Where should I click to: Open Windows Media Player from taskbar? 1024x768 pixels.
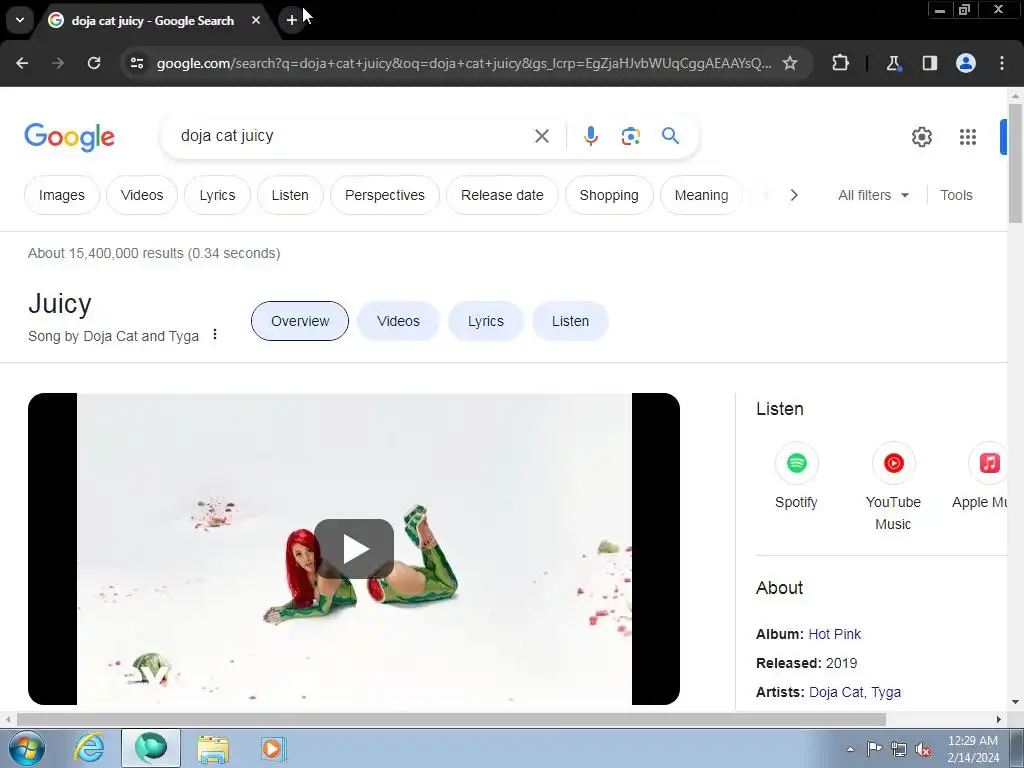(x=272, y=748)
